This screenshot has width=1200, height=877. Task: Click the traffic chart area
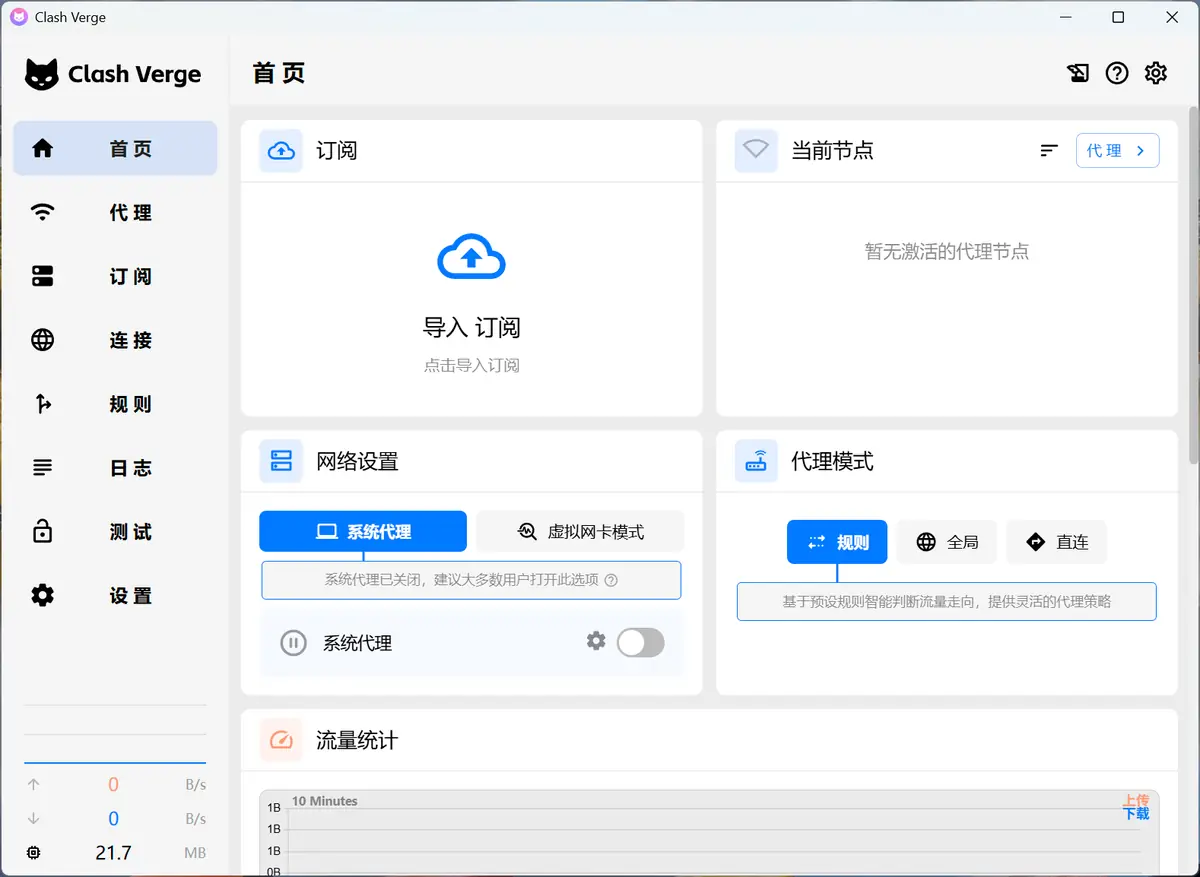(709, 834)
